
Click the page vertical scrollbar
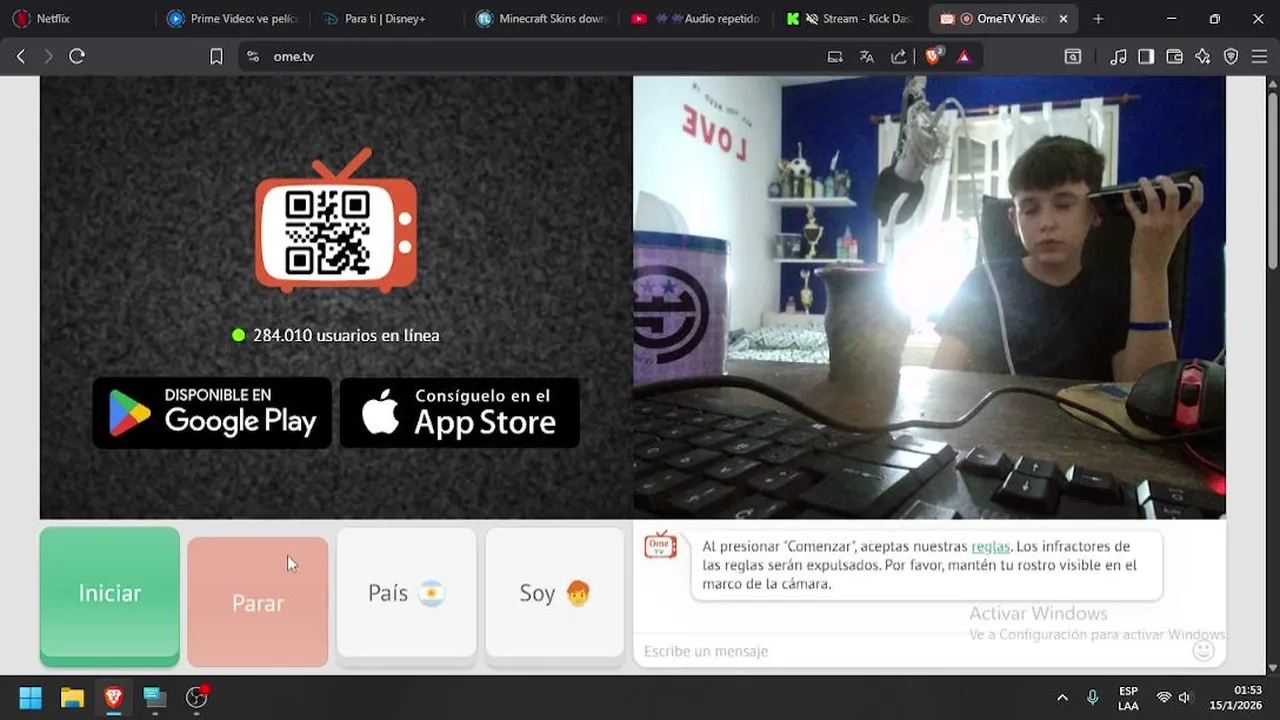[1272, 180]
